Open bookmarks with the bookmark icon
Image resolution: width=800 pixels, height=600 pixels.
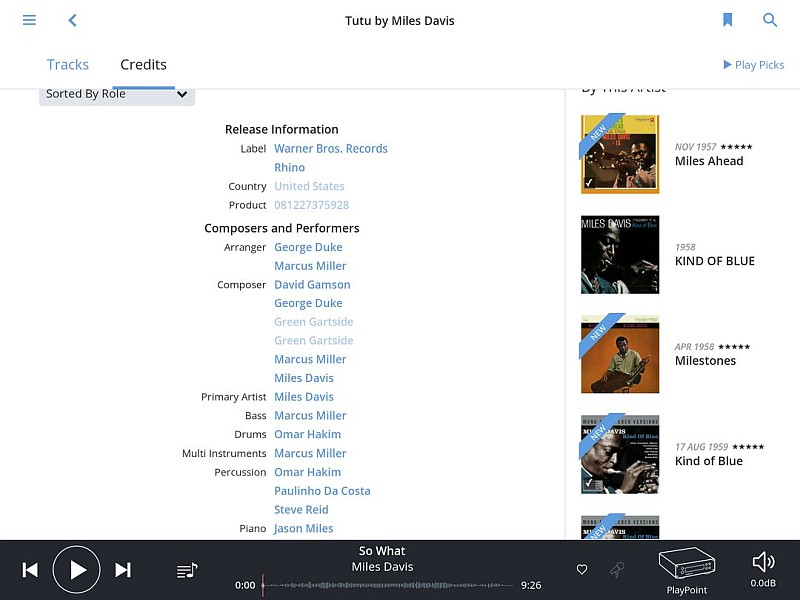tap(728, 20)
